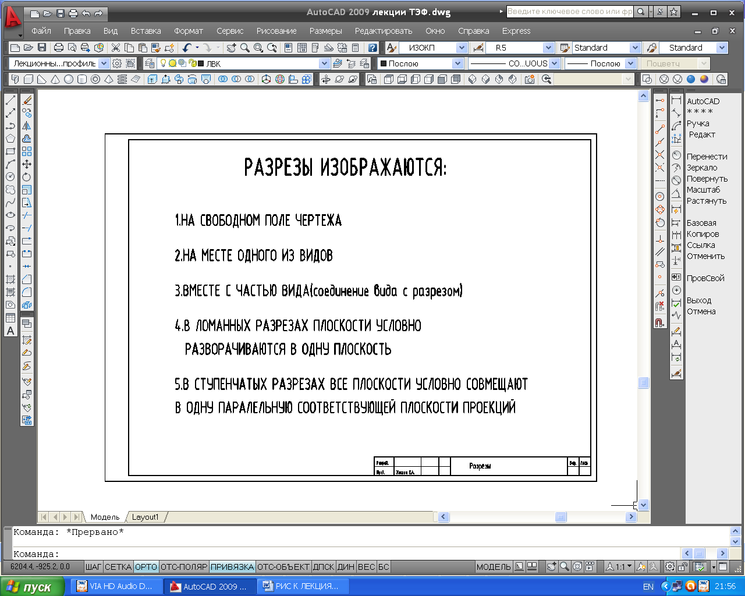Open the Рисование menu
This screenshot has height=596, width=745.
[x=277, y=31]
